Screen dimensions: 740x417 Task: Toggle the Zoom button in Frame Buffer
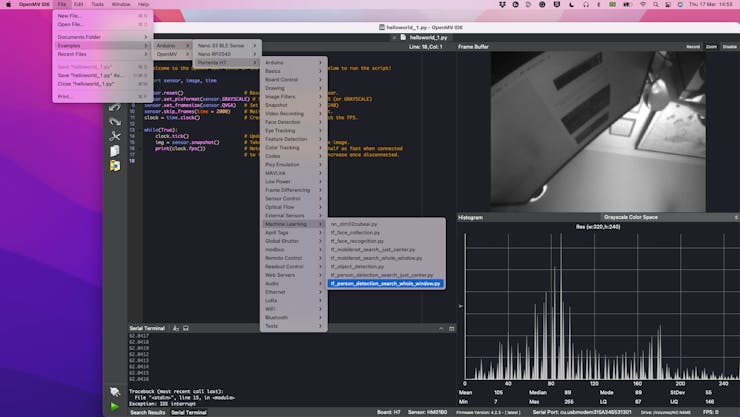click(x=711, y=47)
